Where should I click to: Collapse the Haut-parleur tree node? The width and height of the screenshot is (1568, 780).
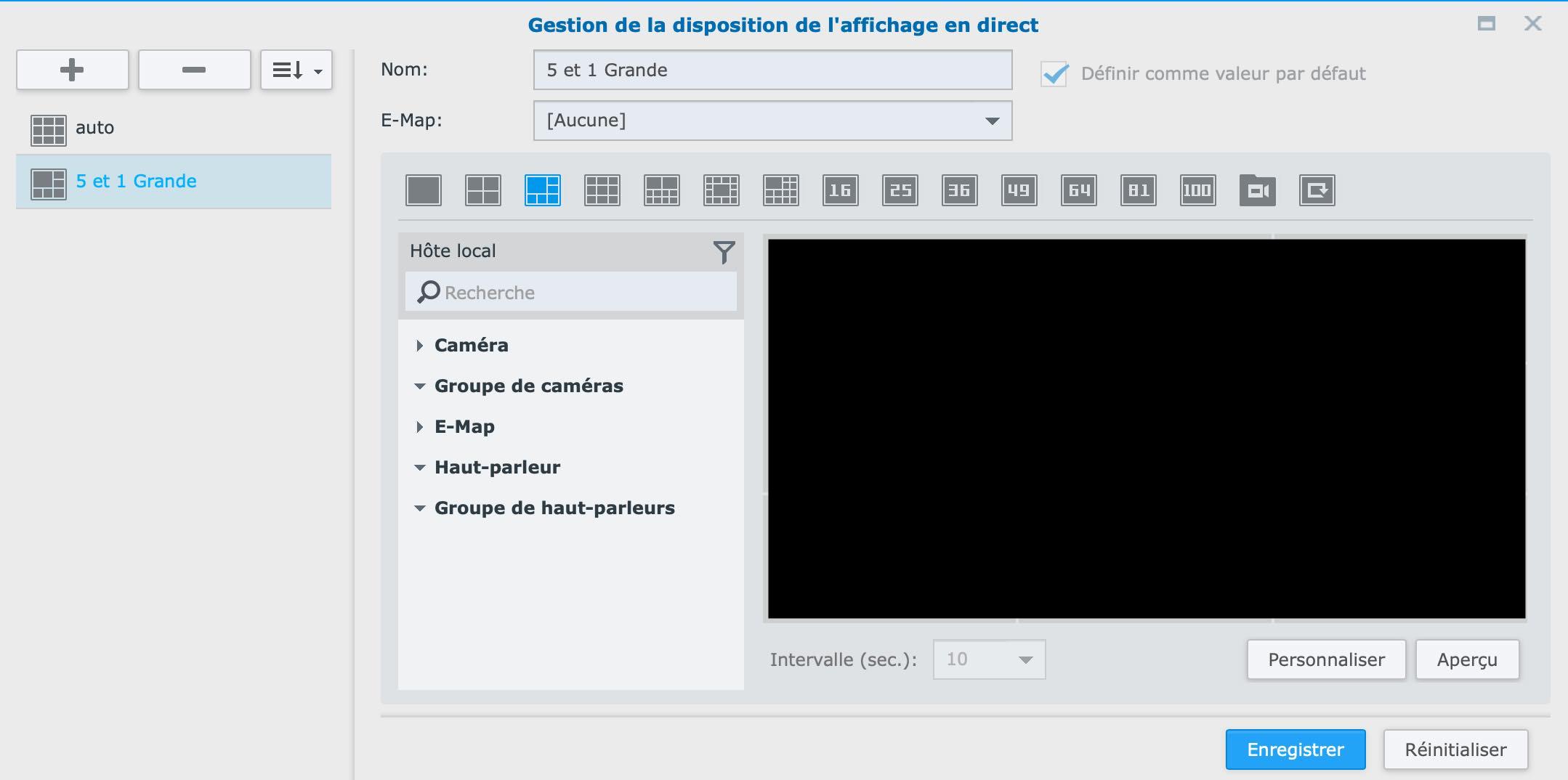point(419,468)
